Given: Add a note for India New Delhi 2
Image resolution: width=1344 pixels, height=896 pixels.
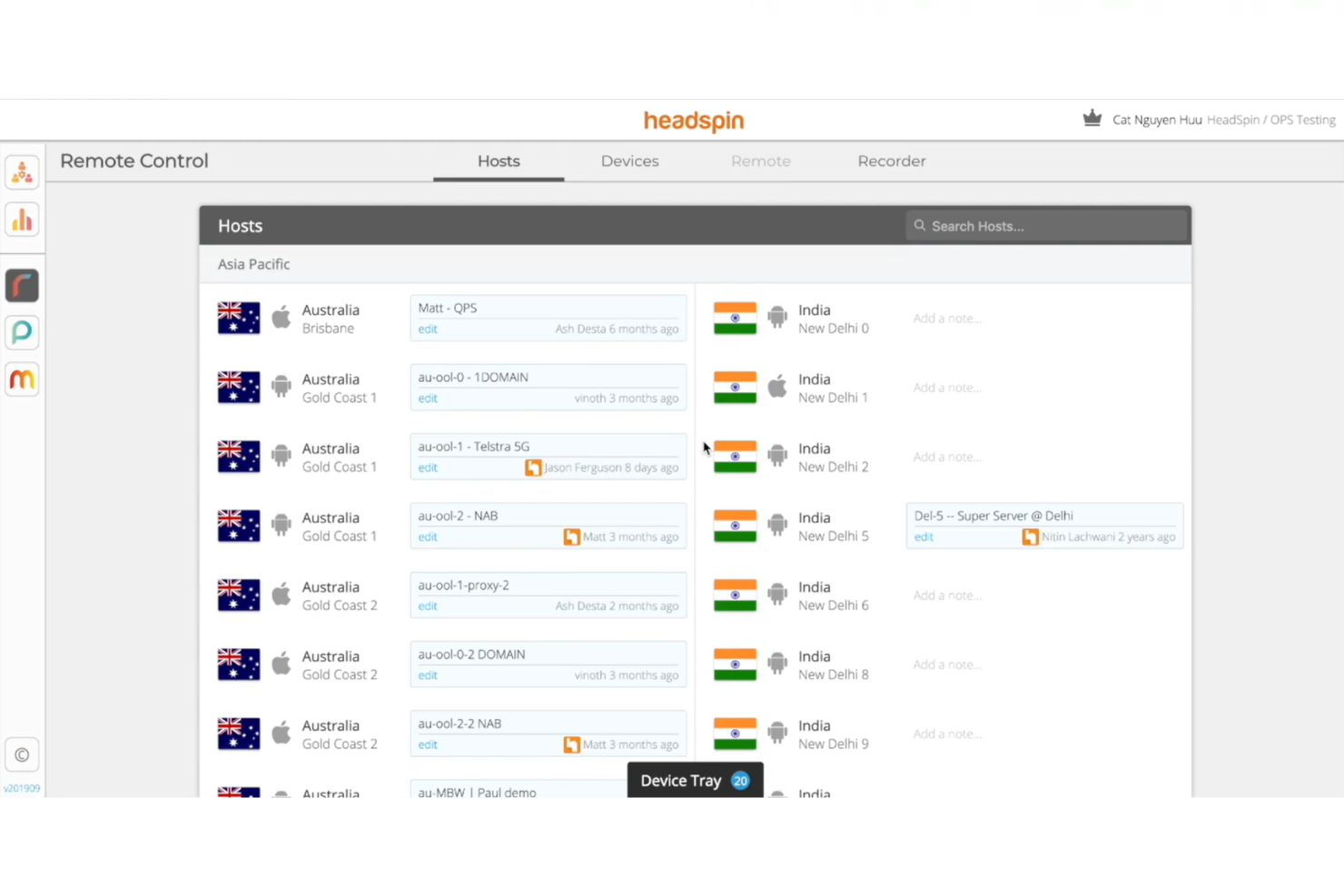Looking at the screenshot, I should (x=947, y=457).
